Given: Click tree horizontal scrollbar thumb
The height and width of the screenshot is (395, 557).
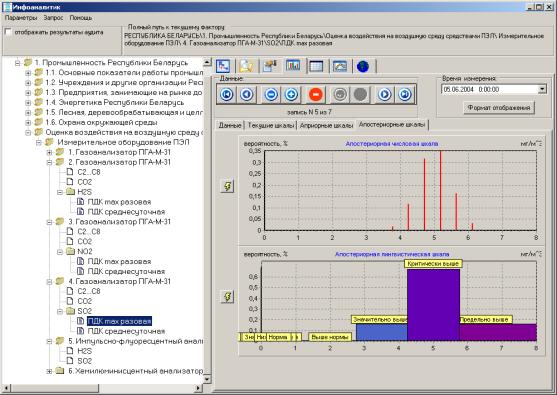Looking at the screenshot, I should pos(55,388).
